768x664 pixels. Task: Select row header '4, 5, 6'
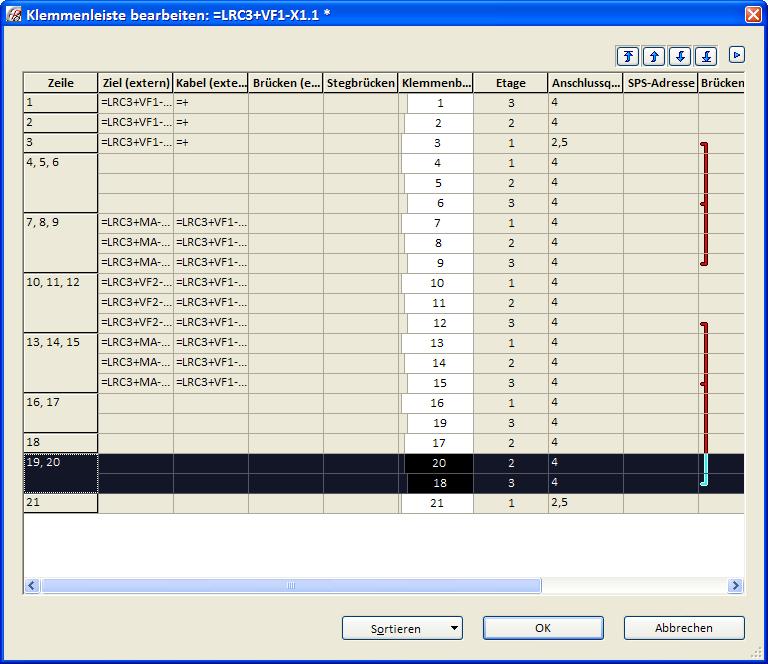click(x=61, y=183)
